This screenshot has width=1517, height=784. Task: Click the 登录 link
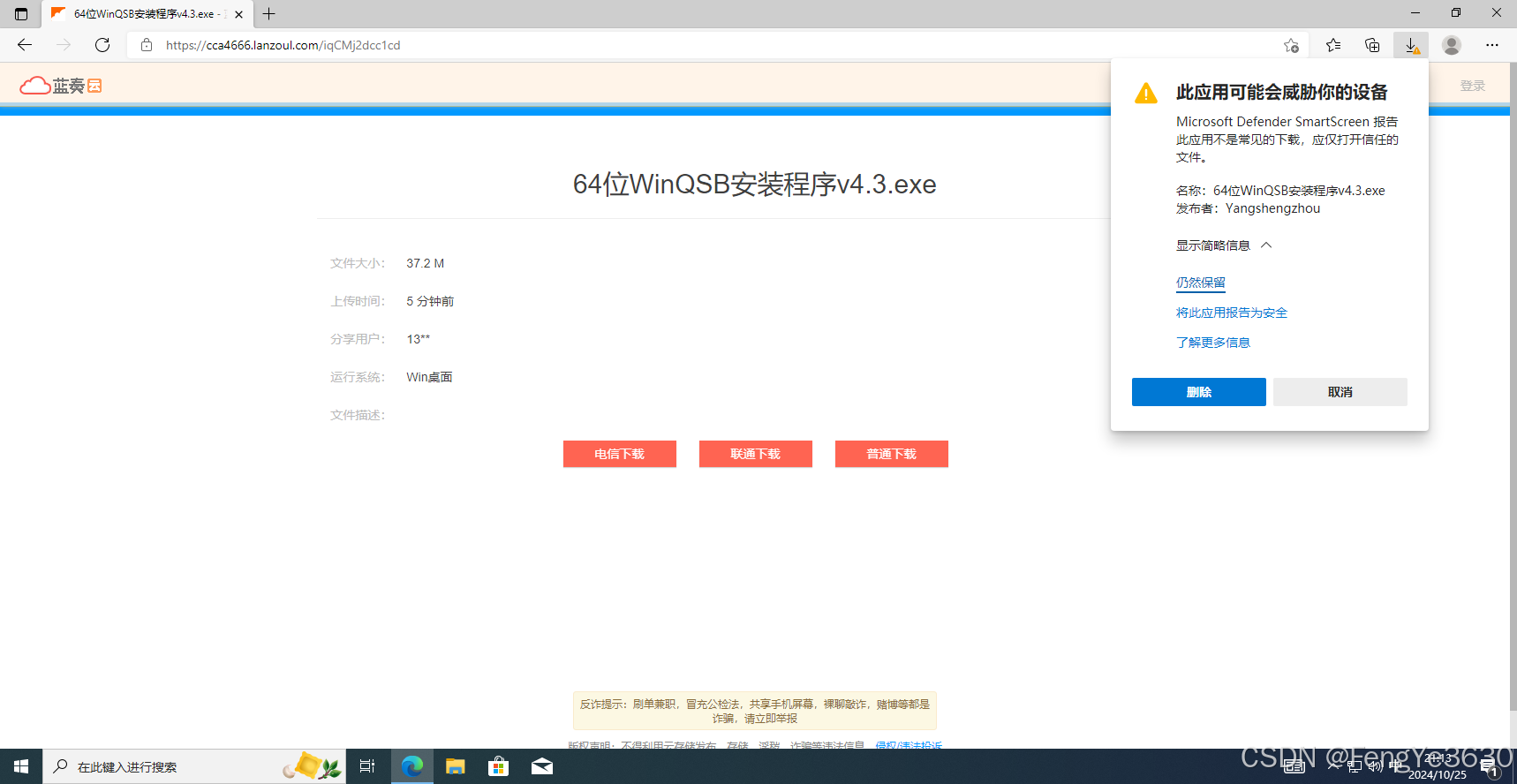point(1472,86)
